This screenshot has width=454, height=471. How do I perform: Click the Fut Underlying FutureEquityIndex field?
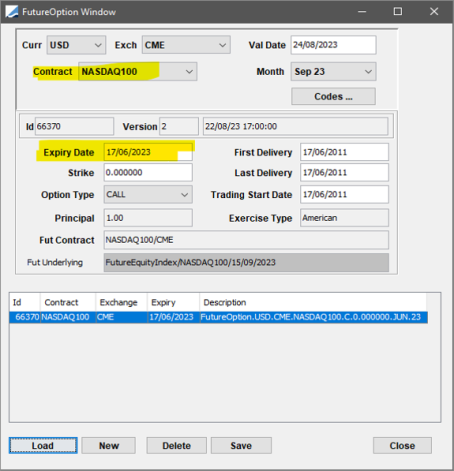(246, 262)
